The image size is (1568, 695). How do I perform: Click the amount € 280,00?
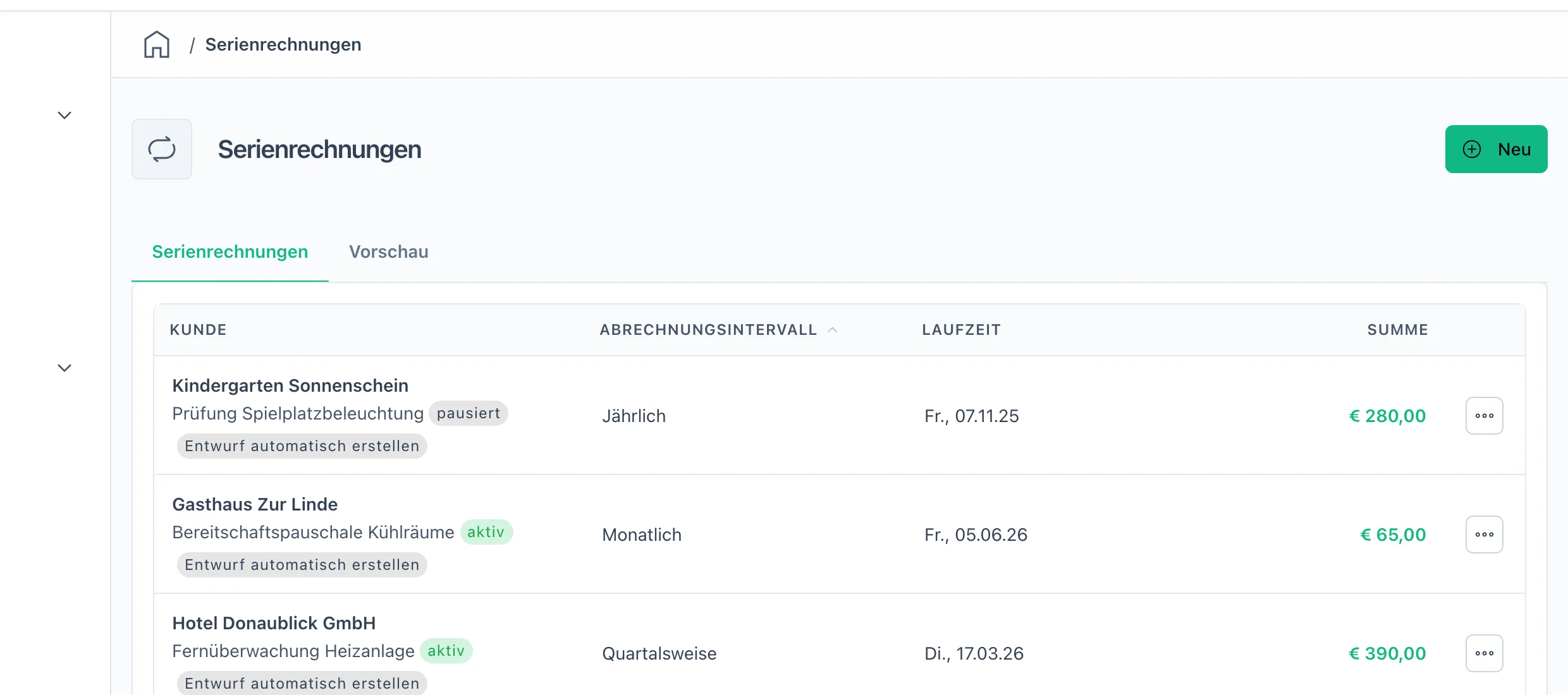[x=1387, y=416]
